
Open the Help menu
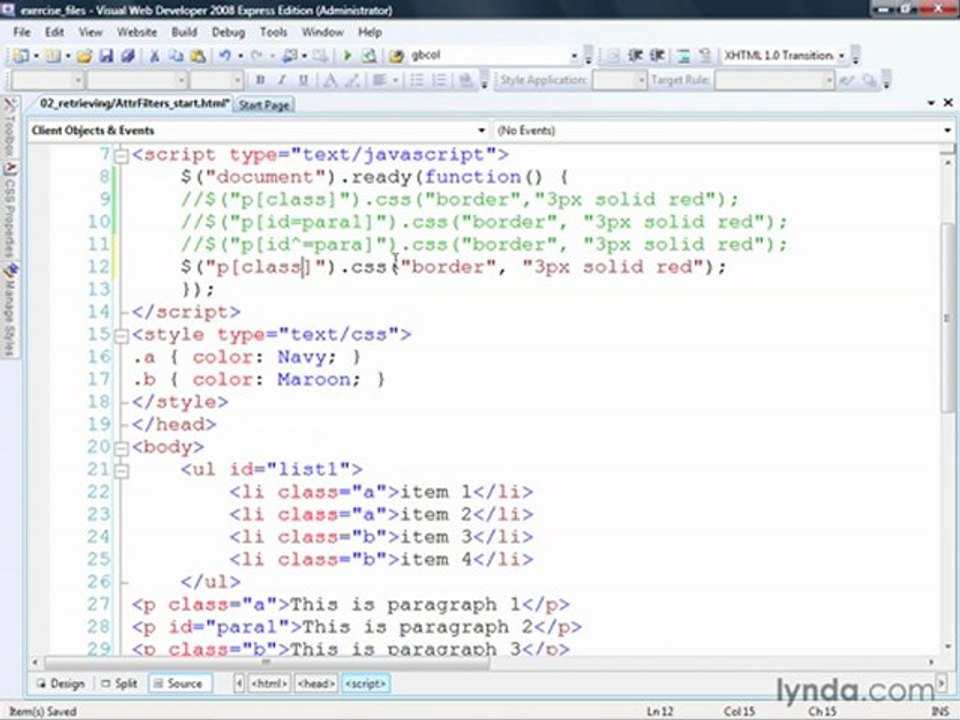click(x=370, y=32)
